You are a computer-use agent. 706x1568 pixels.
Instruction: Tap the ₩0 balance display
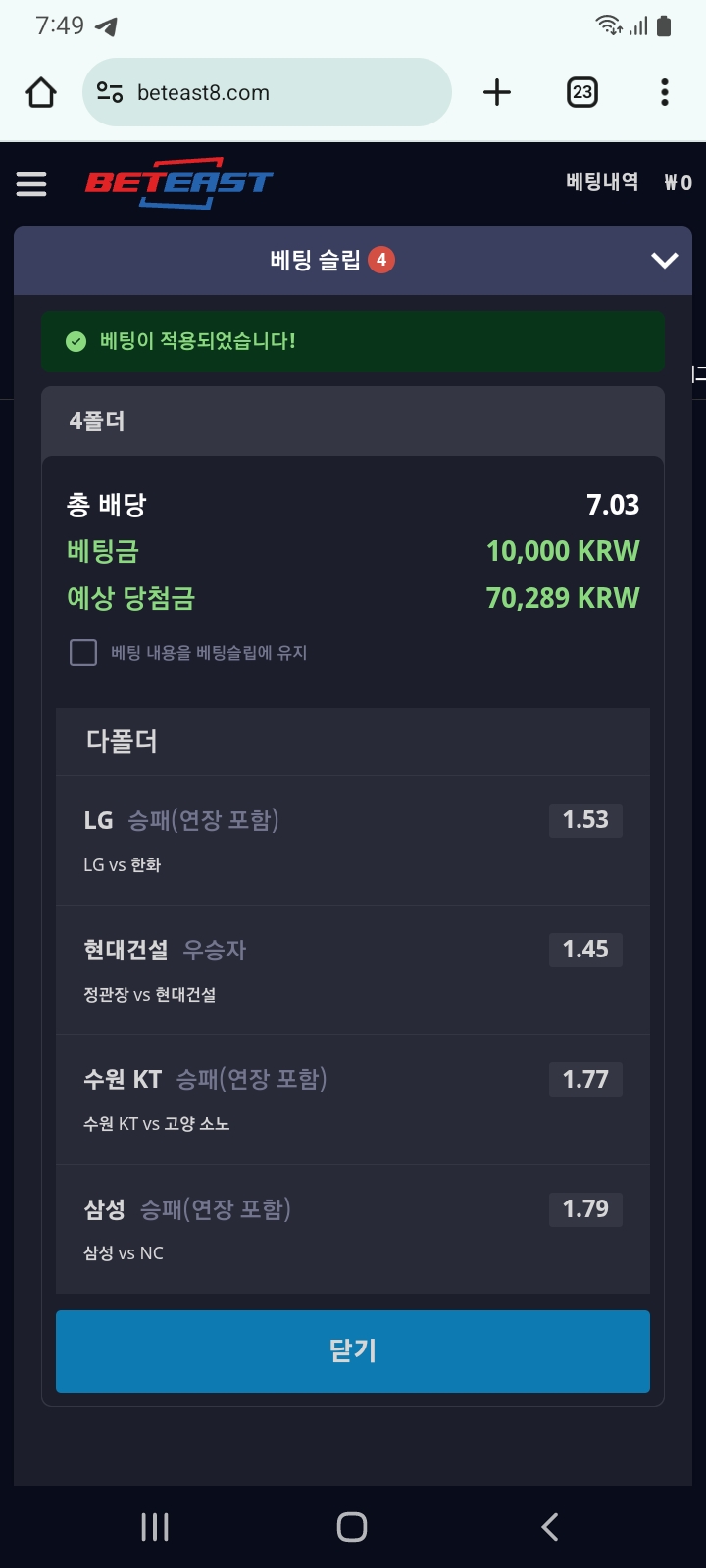(x=678, y=182)
